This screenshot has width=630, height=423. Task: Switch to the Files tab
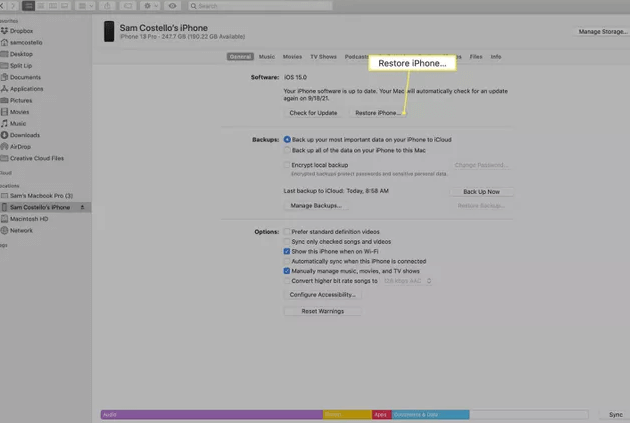pos(476,57)
